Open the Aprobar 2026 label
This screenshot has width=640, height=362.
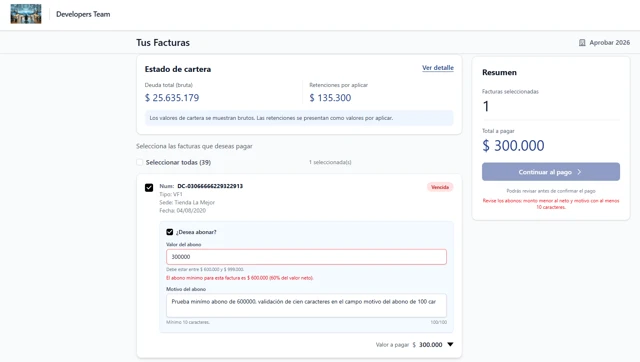(609, 42)
